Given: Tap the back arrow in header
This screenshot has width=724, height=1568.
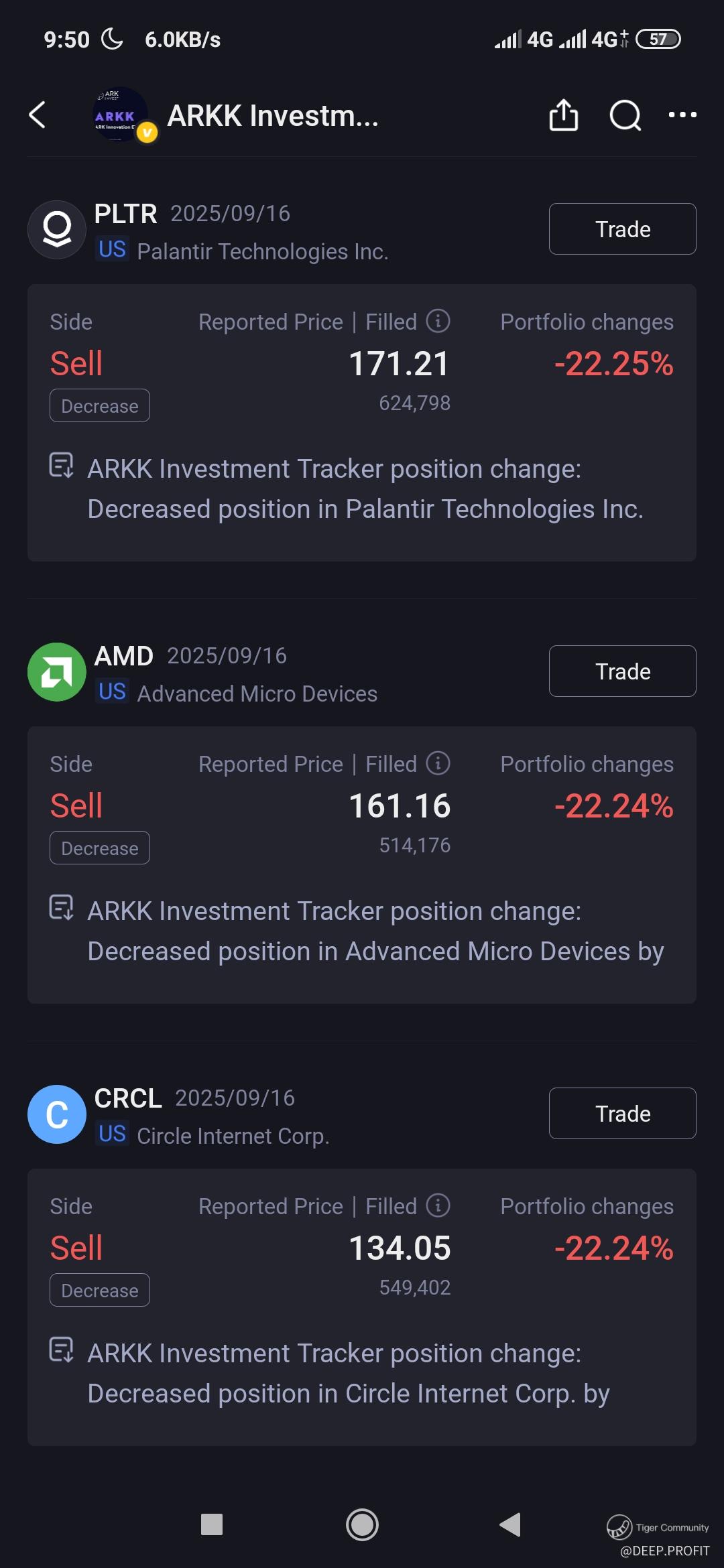Looking at the screenshot, I should tap(38, 115).
